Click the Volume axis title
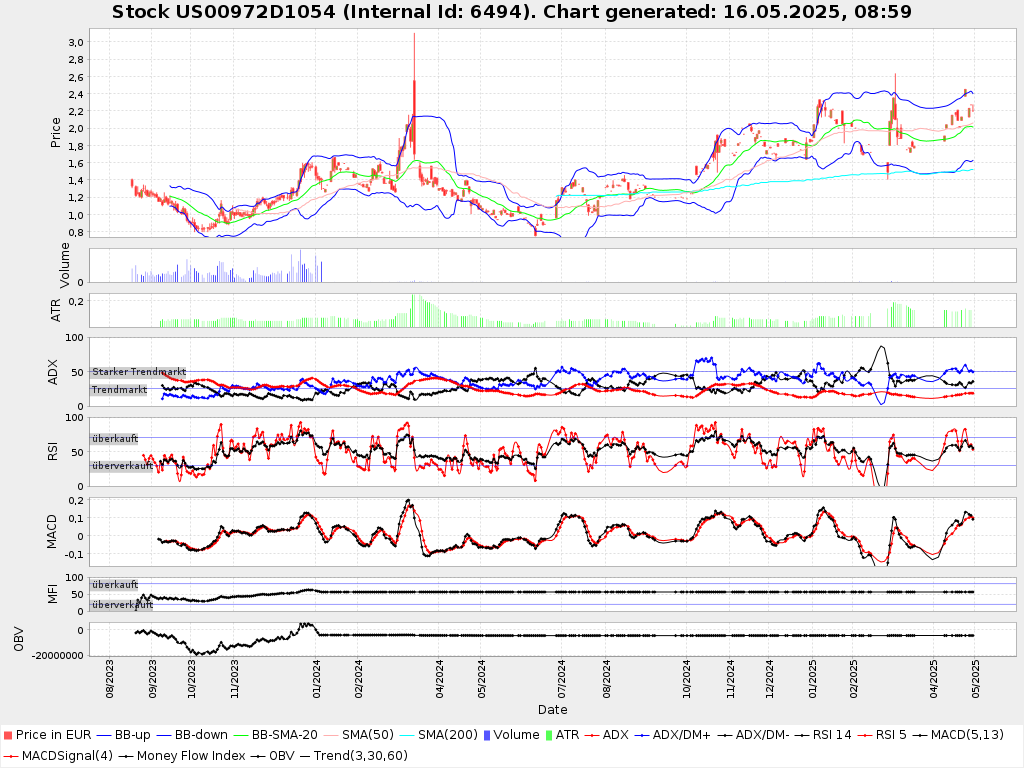Screen dimensions: 1024x768 click(x=65, y=265)
